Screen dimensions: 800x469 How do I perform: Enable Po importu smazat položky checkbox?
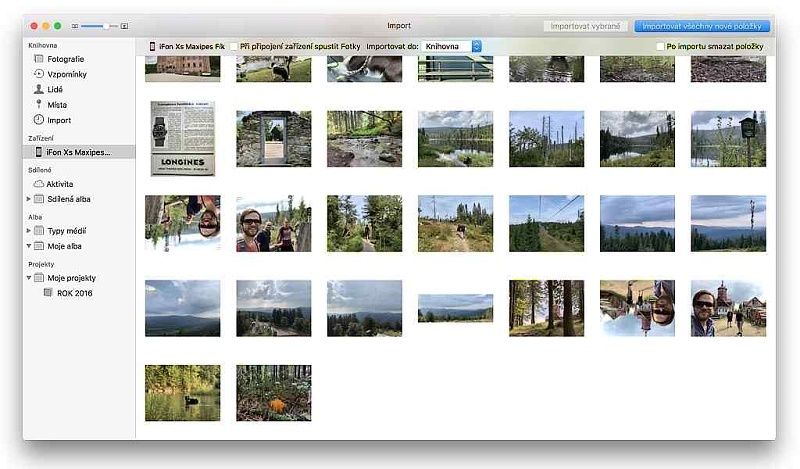[660, 46]
